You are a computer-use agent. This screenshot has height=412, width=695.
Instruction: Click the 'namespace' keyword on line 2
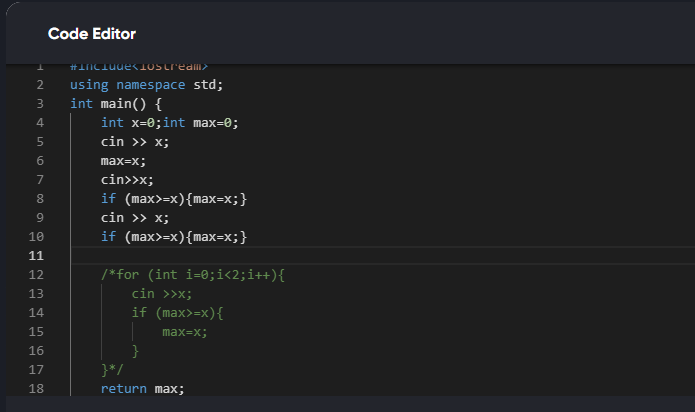(144, 84)
